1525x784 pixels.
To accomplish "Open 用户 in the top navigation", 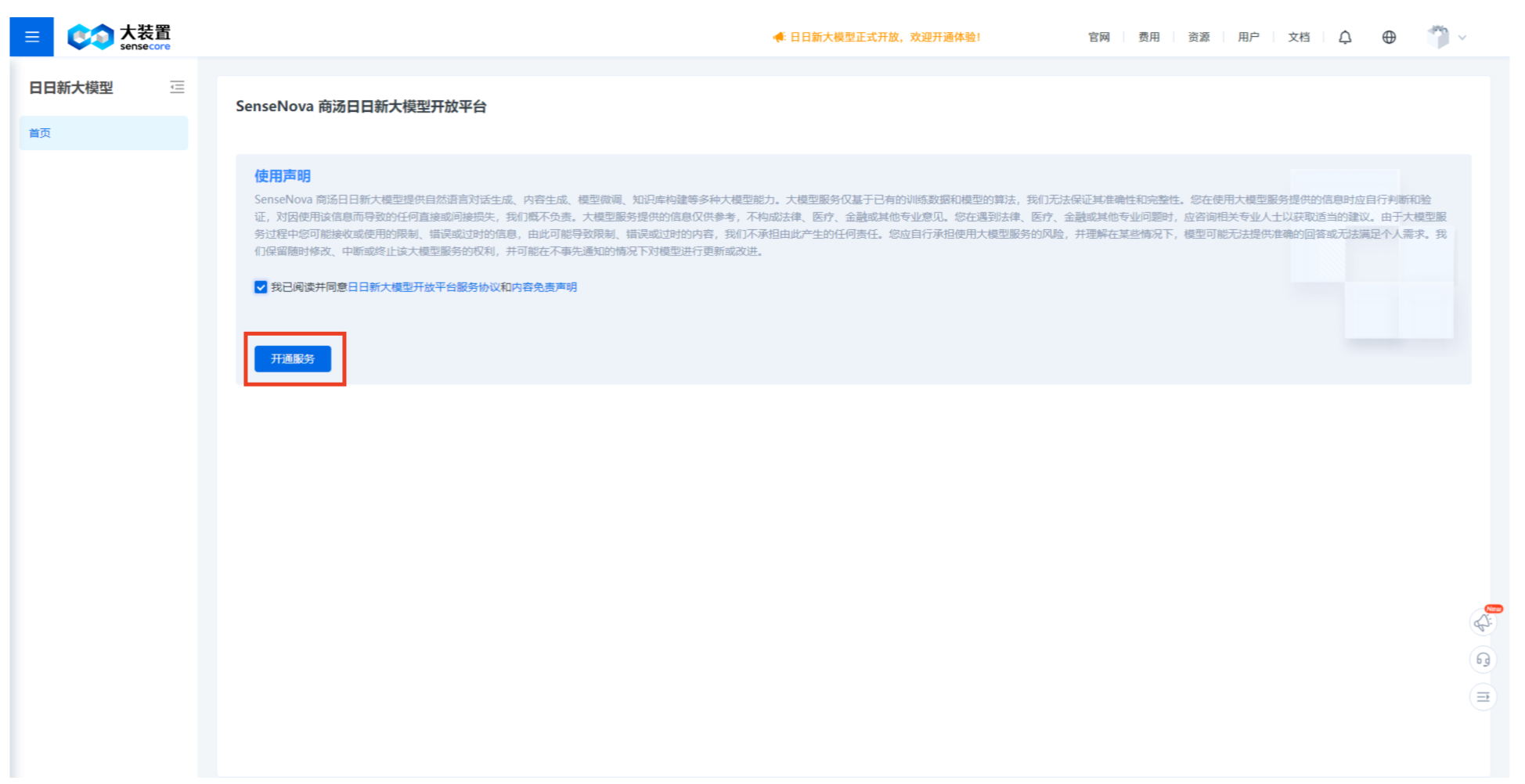I will tap(1249, 37).
